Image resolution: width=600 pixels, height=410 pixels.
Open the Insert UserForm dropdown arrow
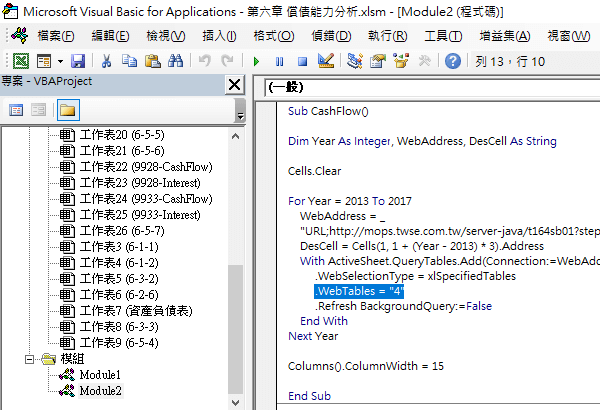coord(60,61)
